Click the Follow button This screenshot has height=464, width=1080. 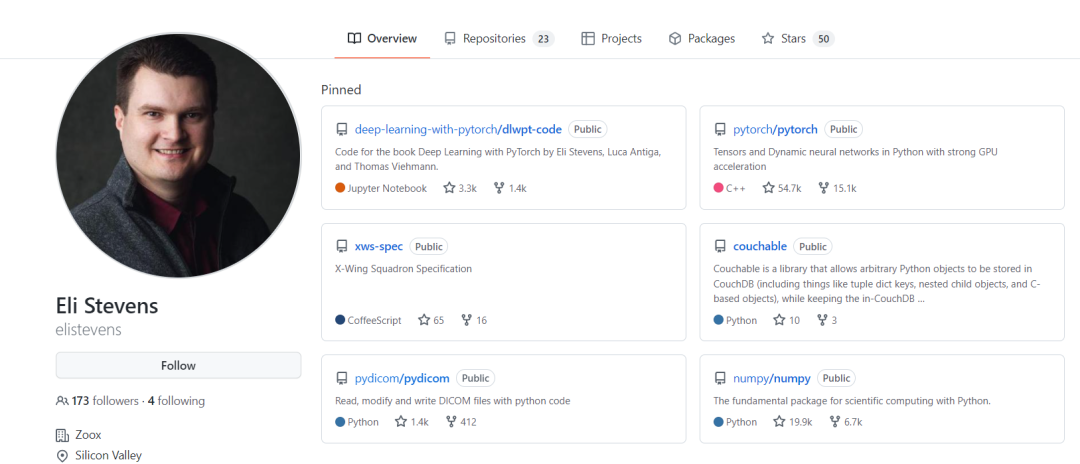pos(178,366)
